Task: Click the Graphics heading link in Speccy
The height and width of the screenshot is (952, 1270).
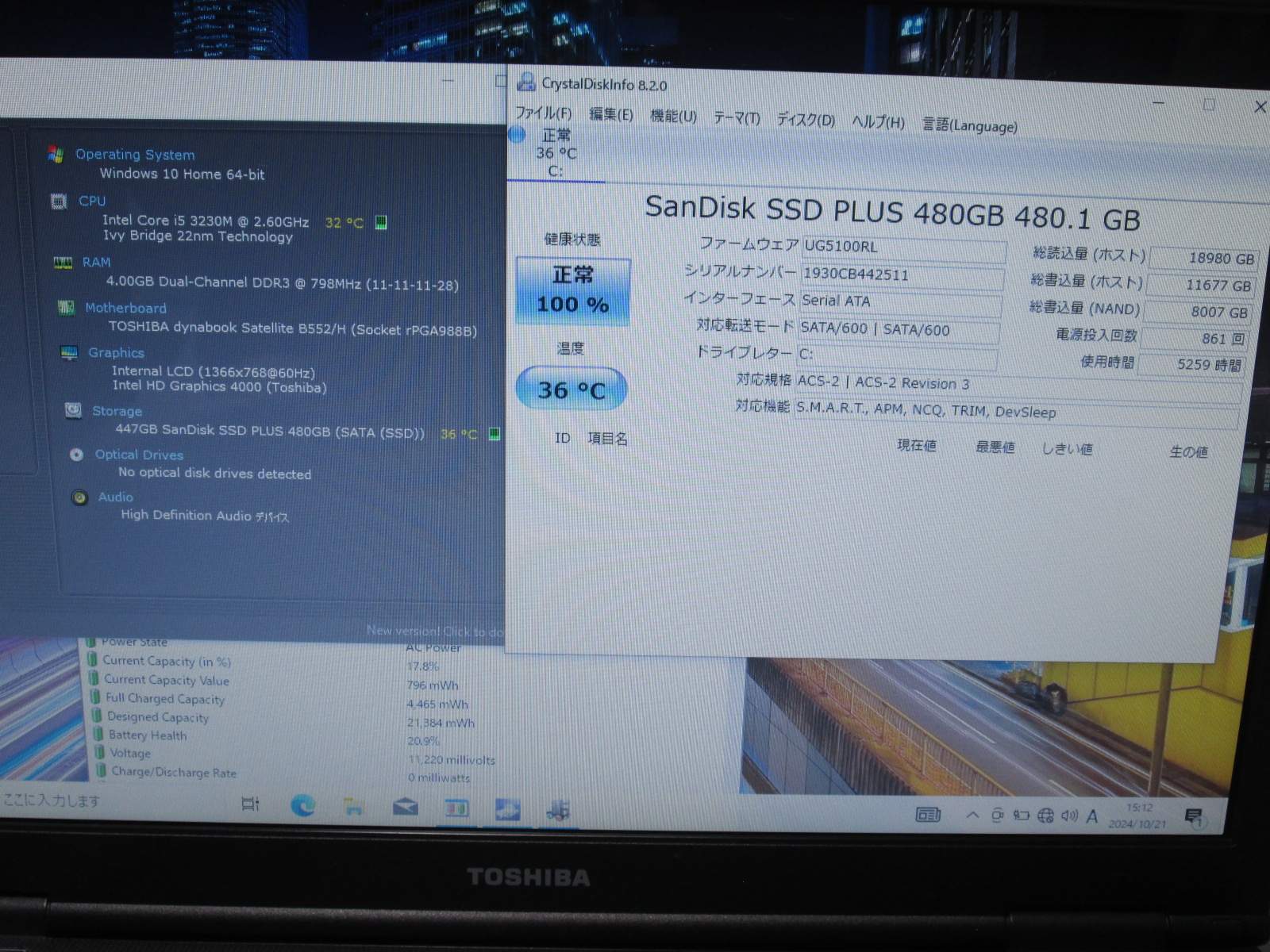Action: click(116, 352)
